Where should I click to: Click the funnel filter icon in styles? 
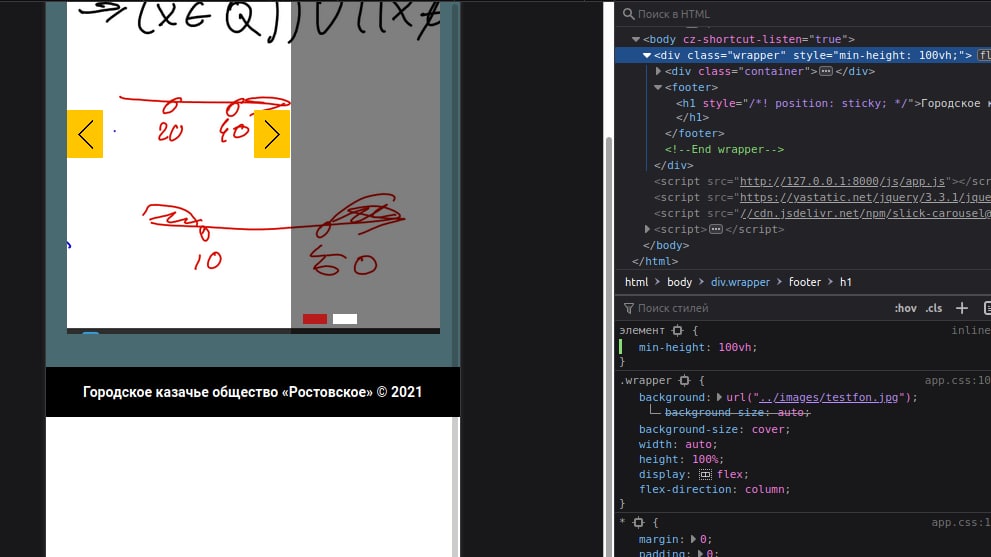(628, 309)
